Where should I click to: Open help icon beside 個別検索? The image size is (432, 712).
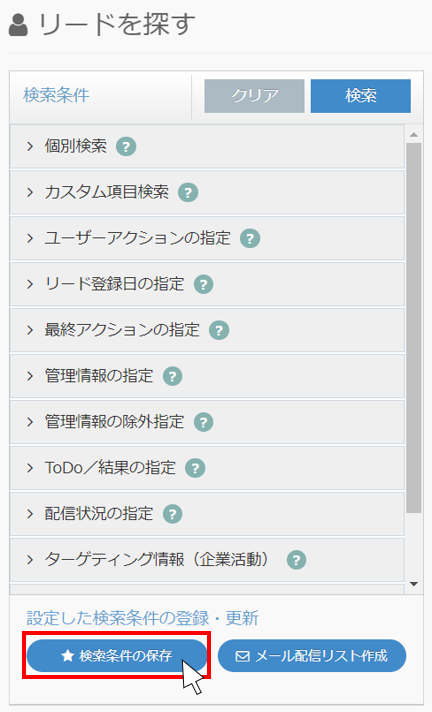click(x=126, y=147)
